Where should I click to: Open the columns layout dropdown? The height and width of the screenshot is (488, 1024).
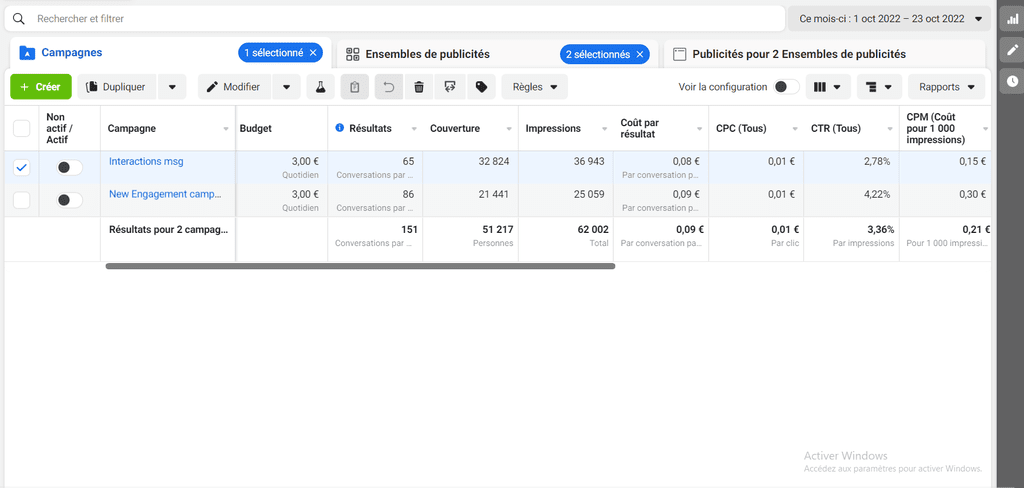[827, 87]
